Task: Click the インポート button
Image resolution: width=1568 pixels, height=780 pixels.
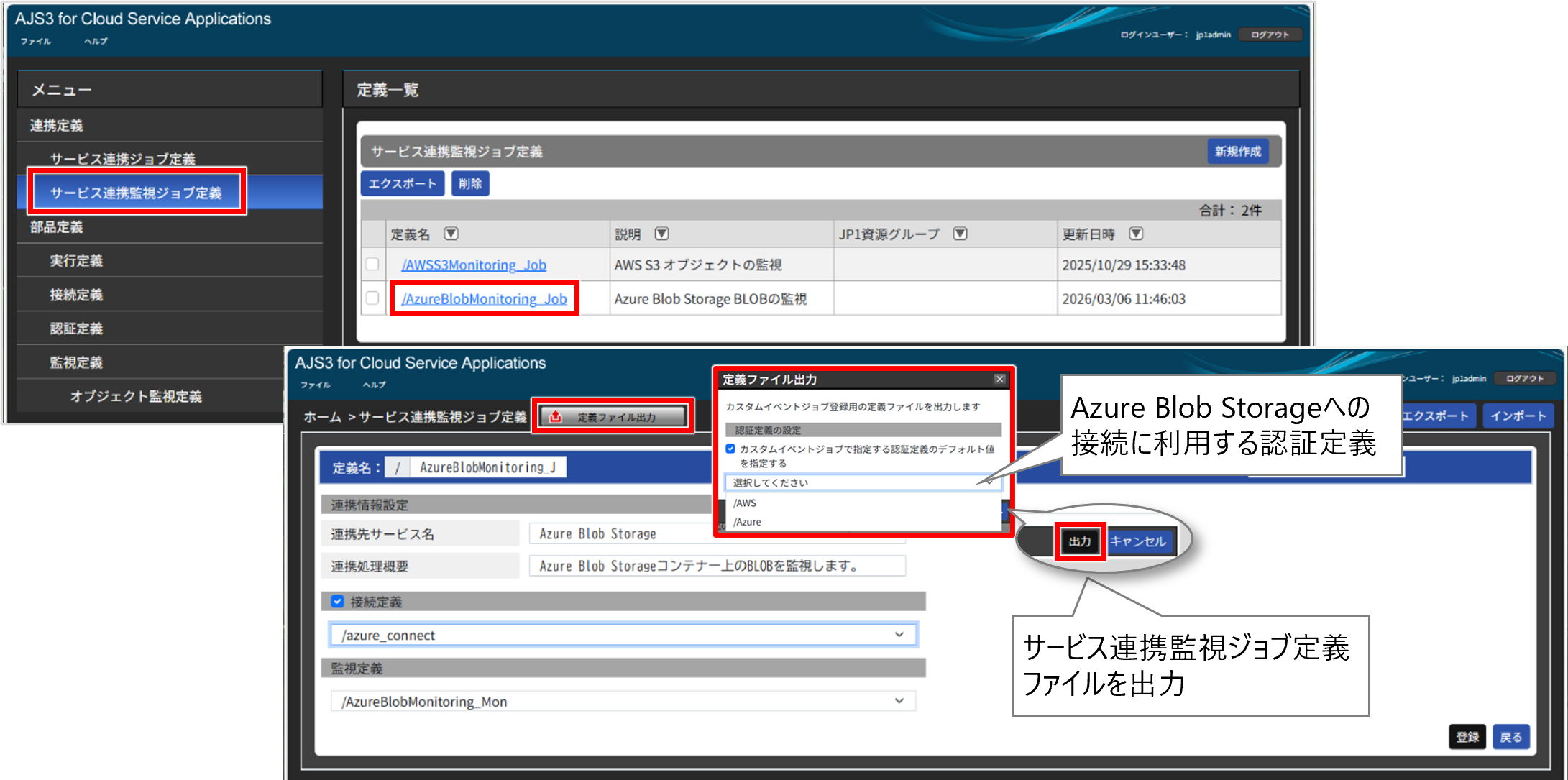Action: (x=1518, y=416)
